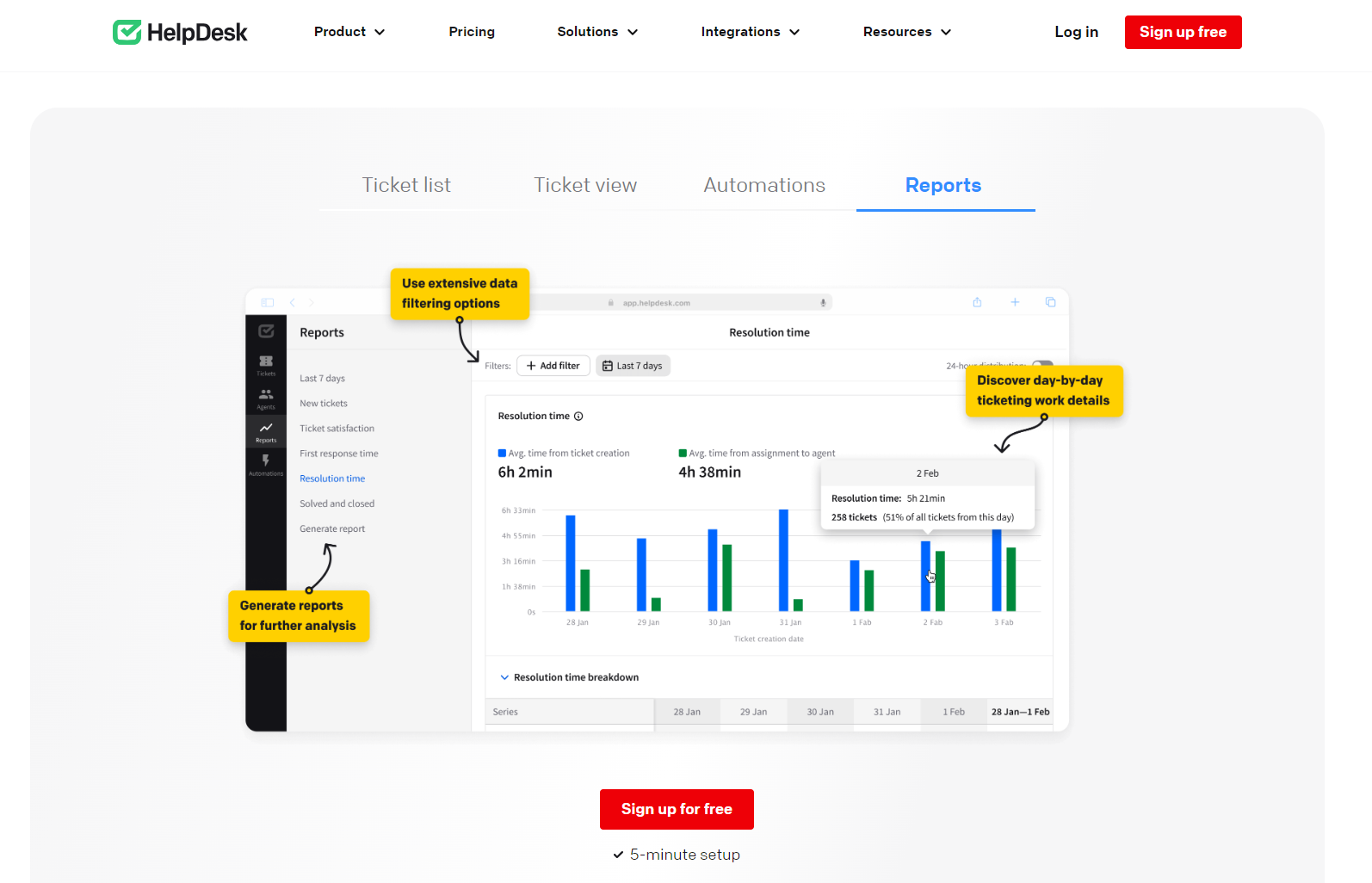The width and height of the screenshot is (1372, 883).
Task: Go forward using the browser forward arrow
Action: point(312,302)
